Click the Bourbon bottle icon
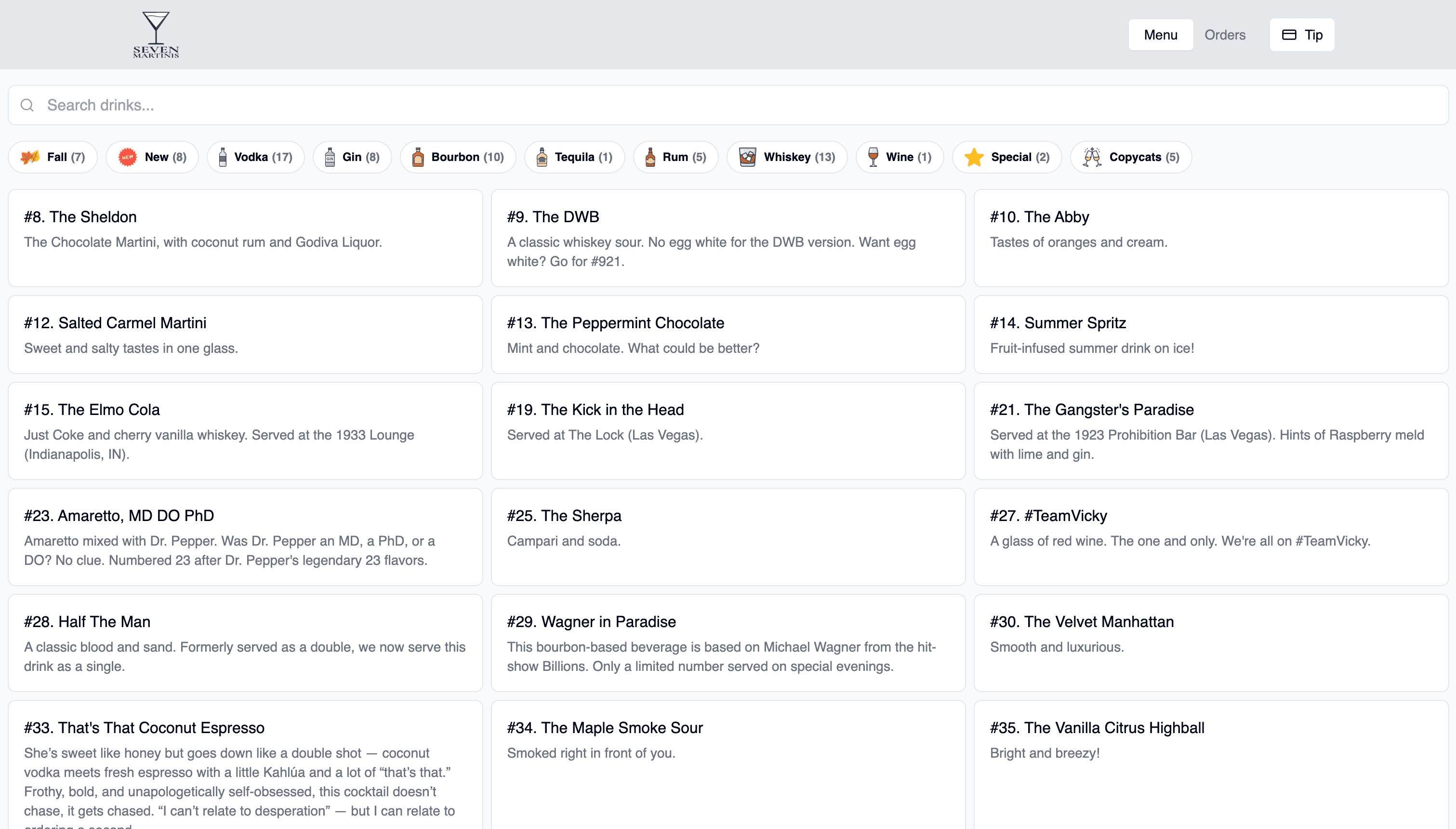1456x829 pixels. (x=419, y=157)
